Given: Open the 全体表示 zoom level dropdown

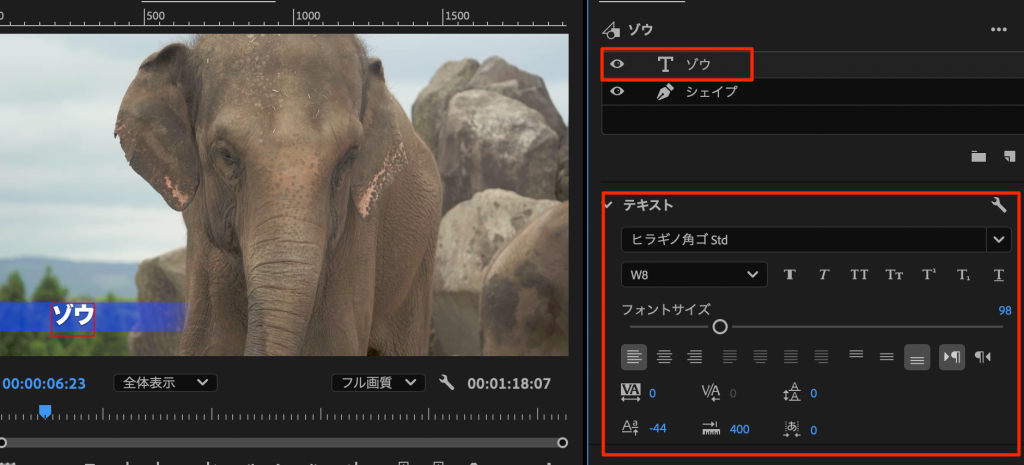Looking at the screenshot, I should 165,383.
